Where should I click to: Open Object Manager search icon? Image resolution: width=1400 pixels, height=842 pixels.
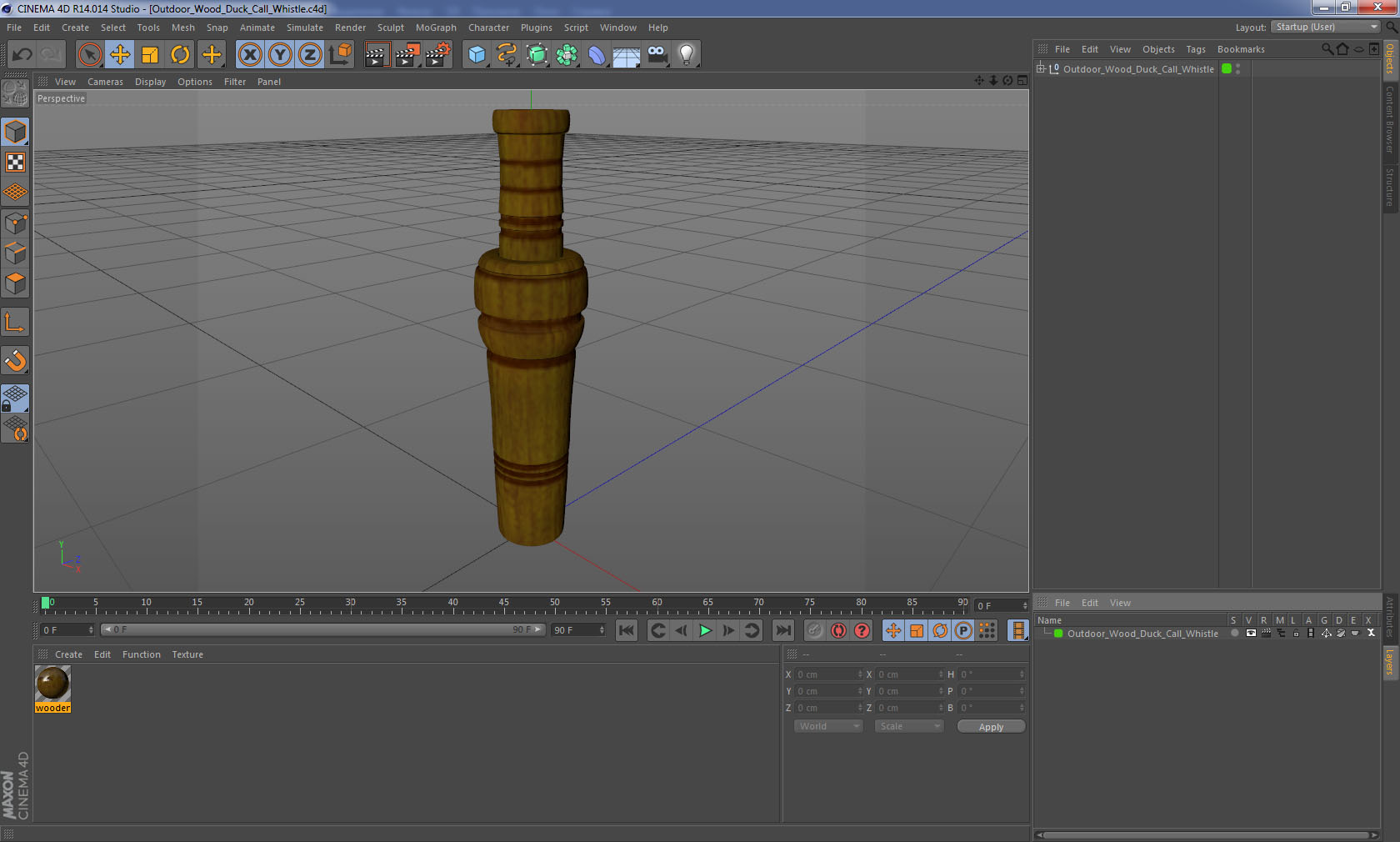point(1327,49)
